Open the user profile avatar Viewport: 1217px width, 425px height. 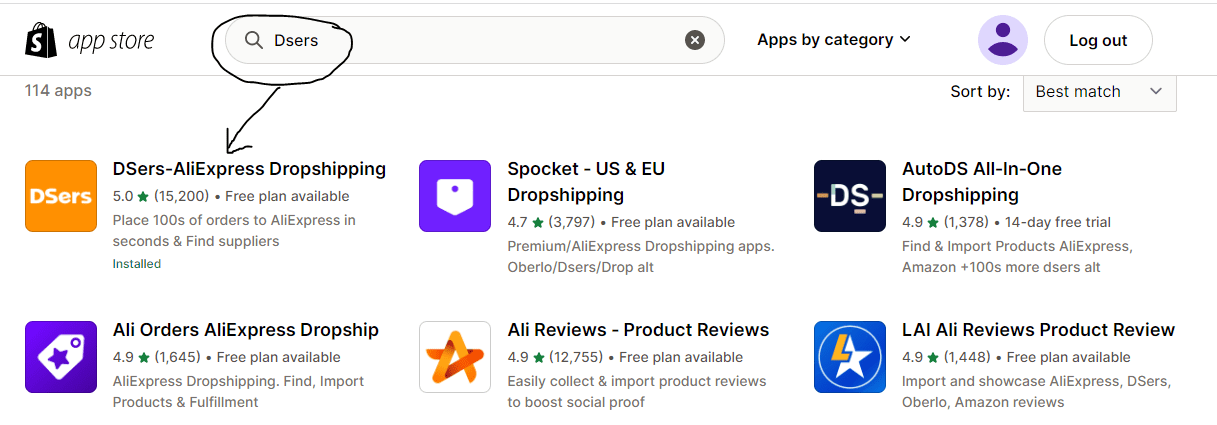click(1003, 40)
